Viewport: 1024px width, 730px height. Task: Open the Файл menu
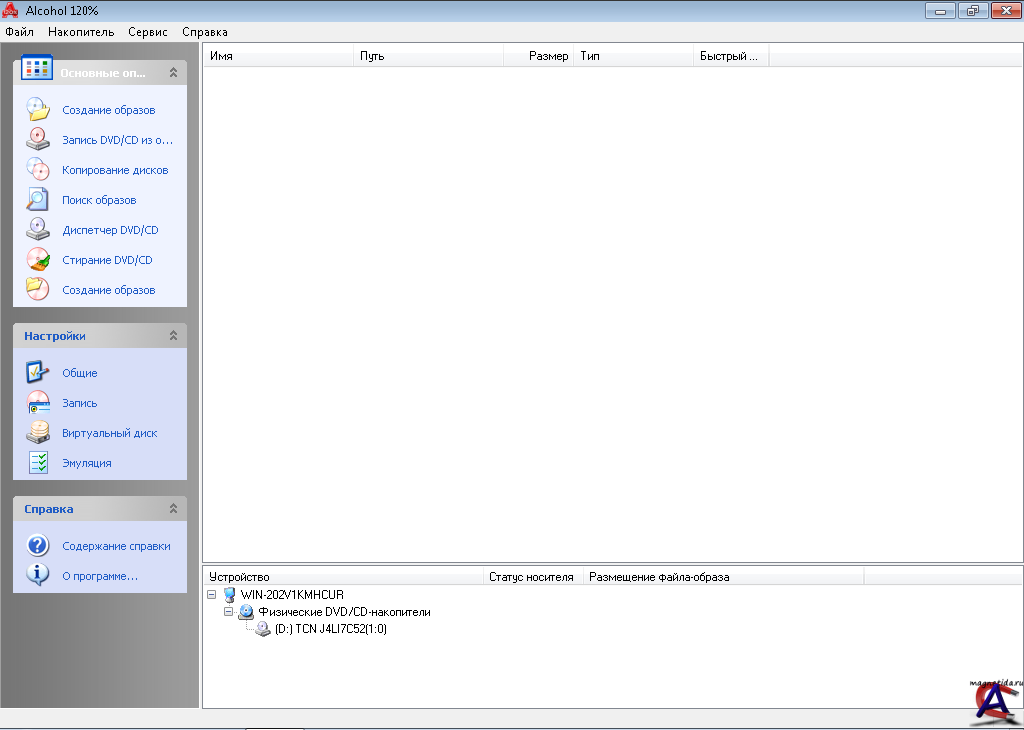[x=20, y=32]
